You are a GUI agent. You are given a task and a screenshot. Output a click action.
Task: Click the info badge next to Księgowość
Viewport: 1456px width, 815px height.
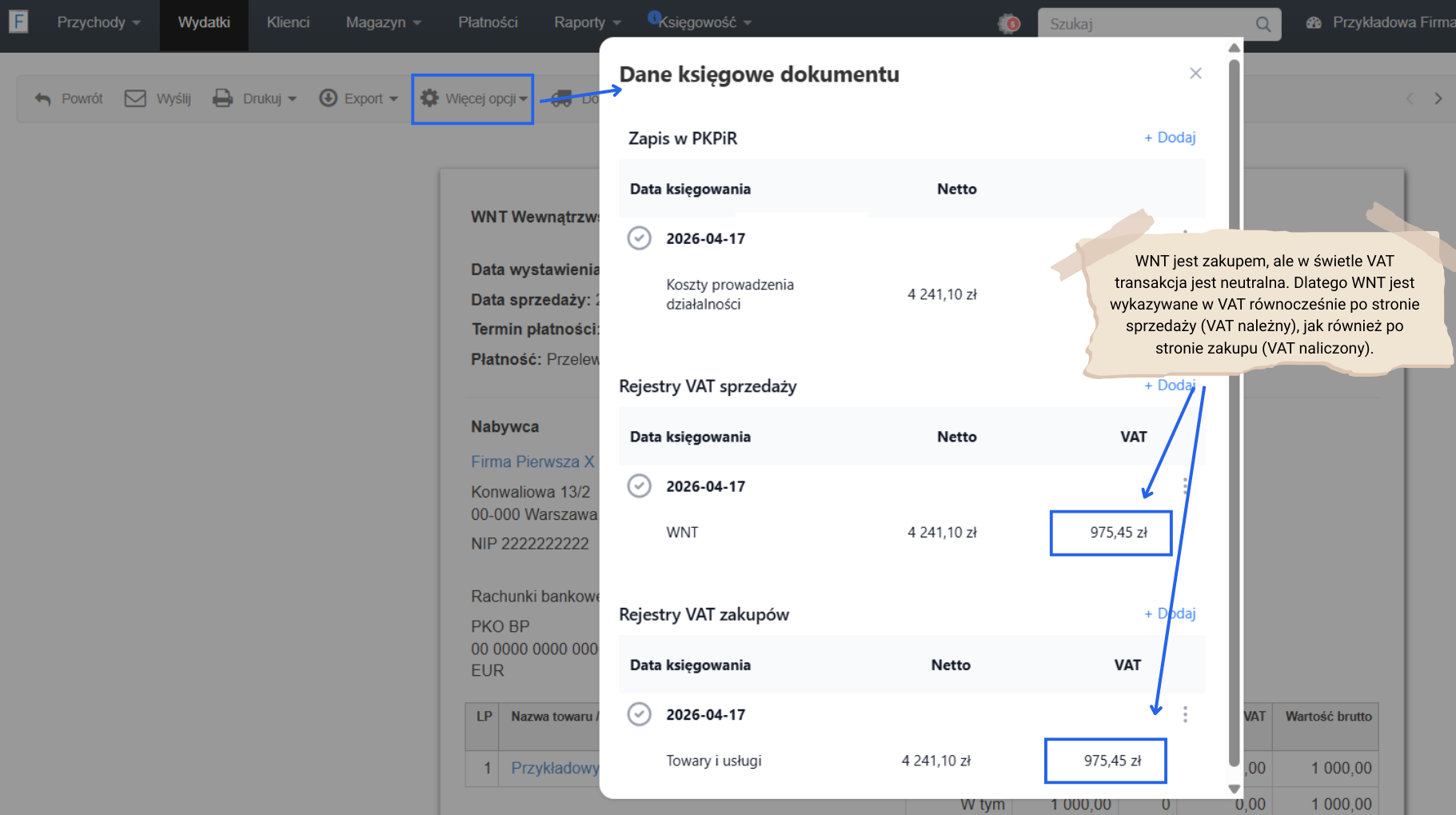[654, 16]
